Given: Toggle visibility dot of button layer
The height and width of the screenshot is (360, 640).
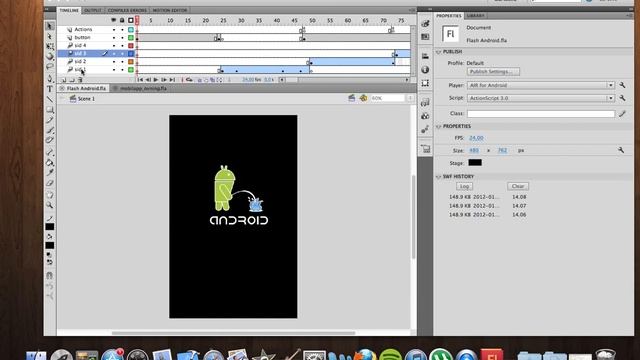Looking at the screenshot, I should coord(114,38).
